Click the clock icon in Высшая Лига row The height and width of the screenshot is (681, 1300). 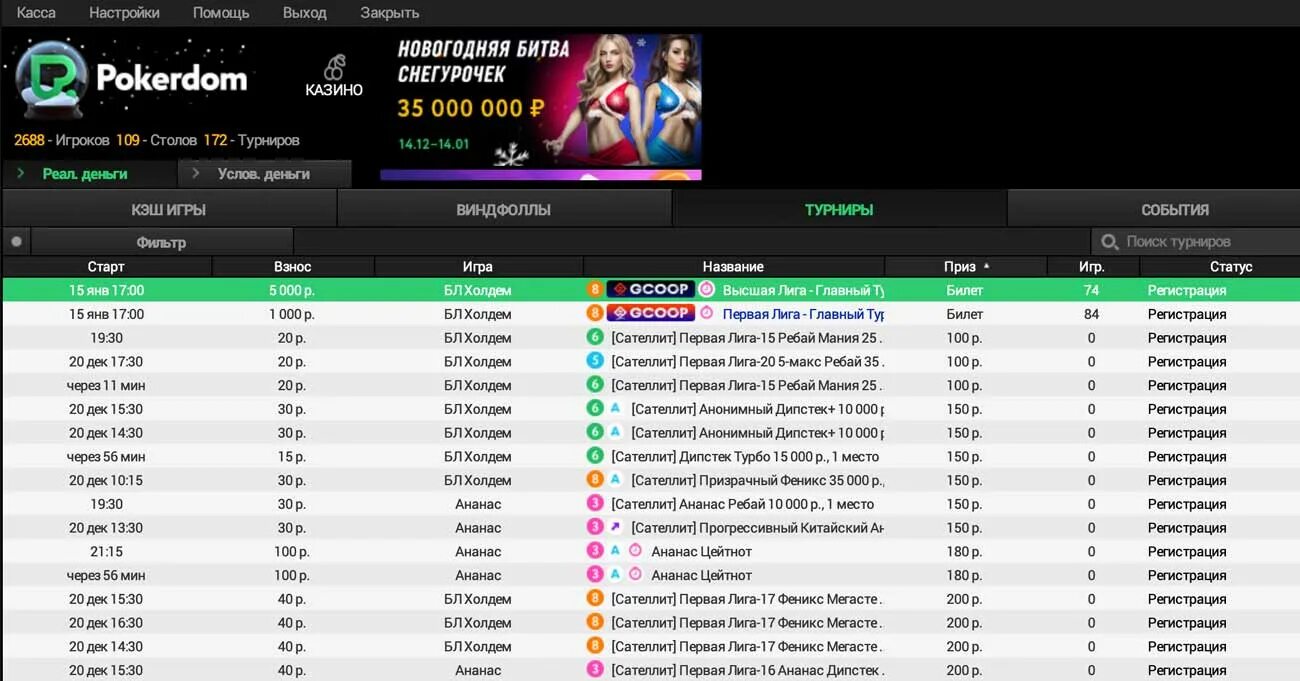(x=707, y=289)
